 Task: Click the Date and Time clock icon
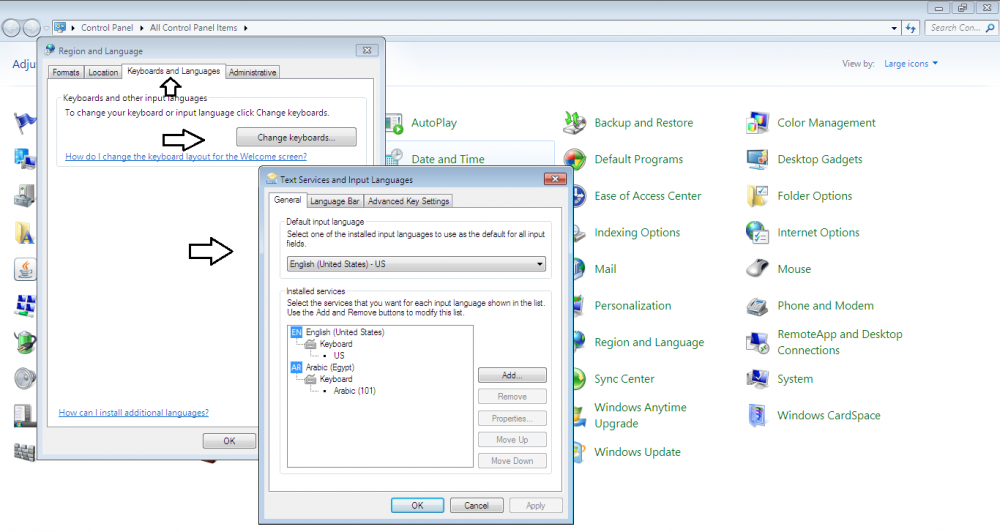395,158
